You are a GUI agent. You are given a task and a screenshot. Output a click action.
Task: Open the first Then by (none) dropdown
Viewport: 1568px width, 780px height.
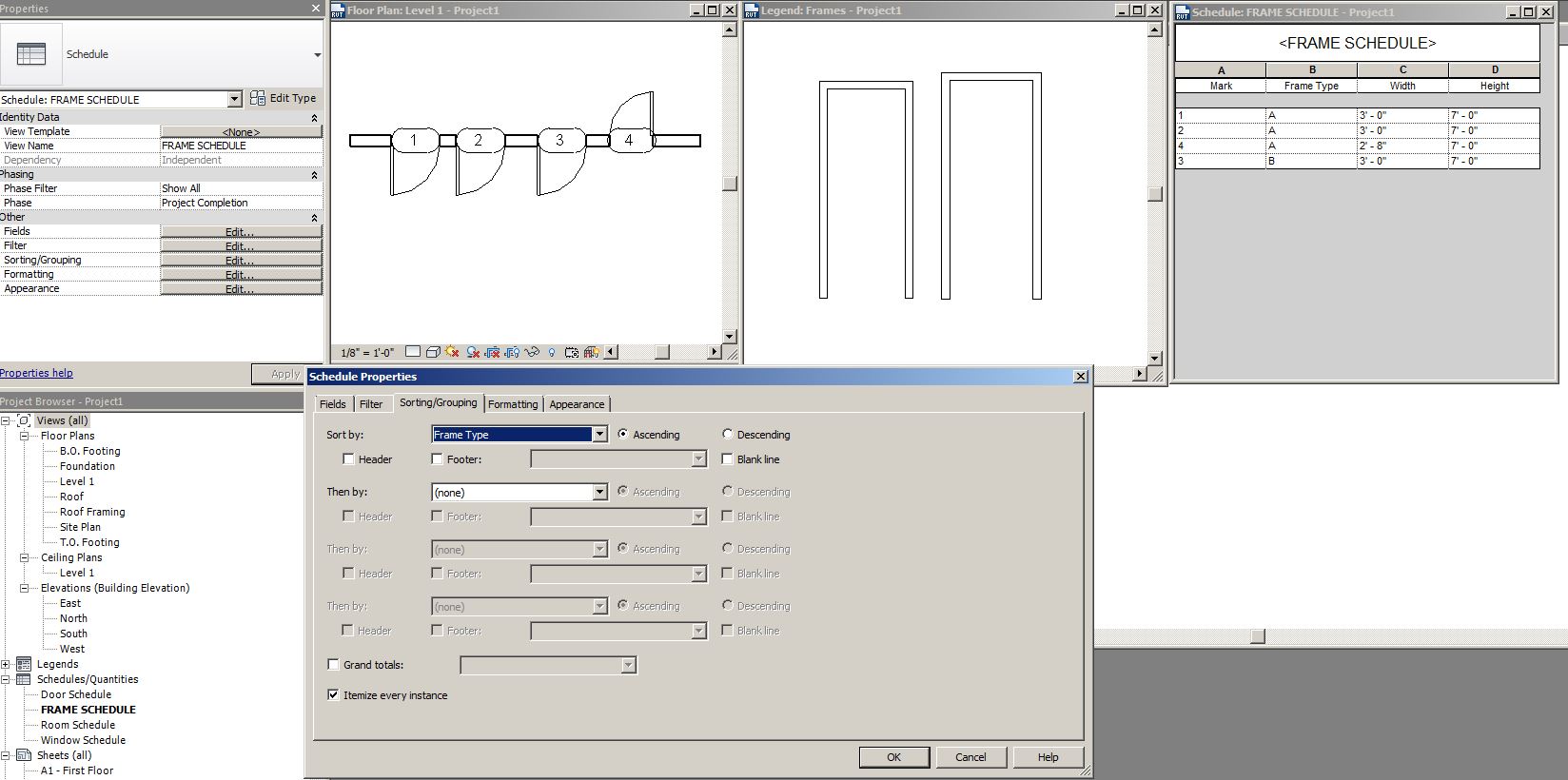599,492
